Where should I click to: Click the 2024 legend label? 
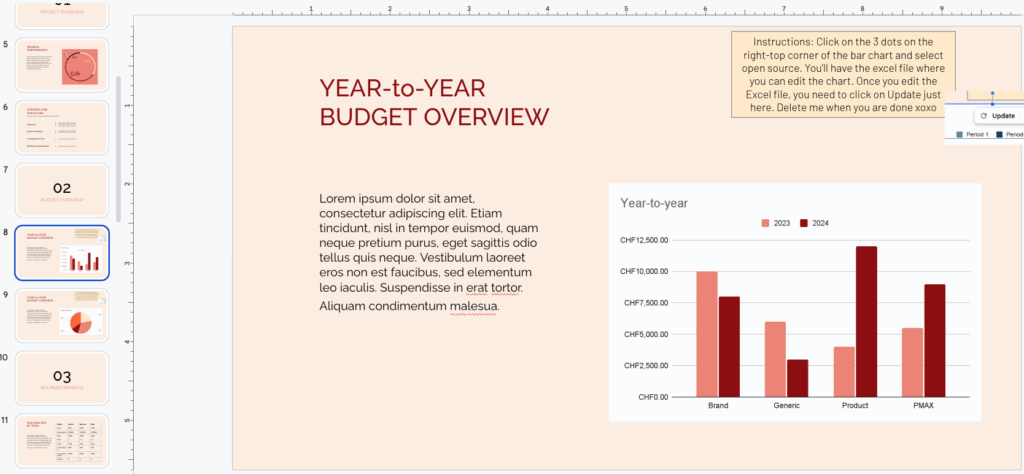[820, 223]
